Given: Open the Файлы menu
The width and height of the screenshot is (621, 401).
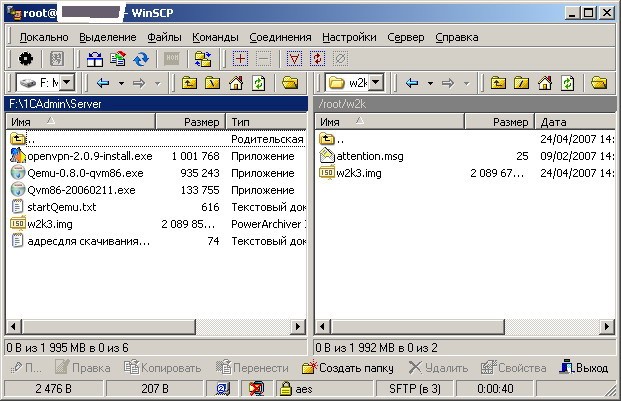Looking at the screenshot, I should (x=164, y=37).
